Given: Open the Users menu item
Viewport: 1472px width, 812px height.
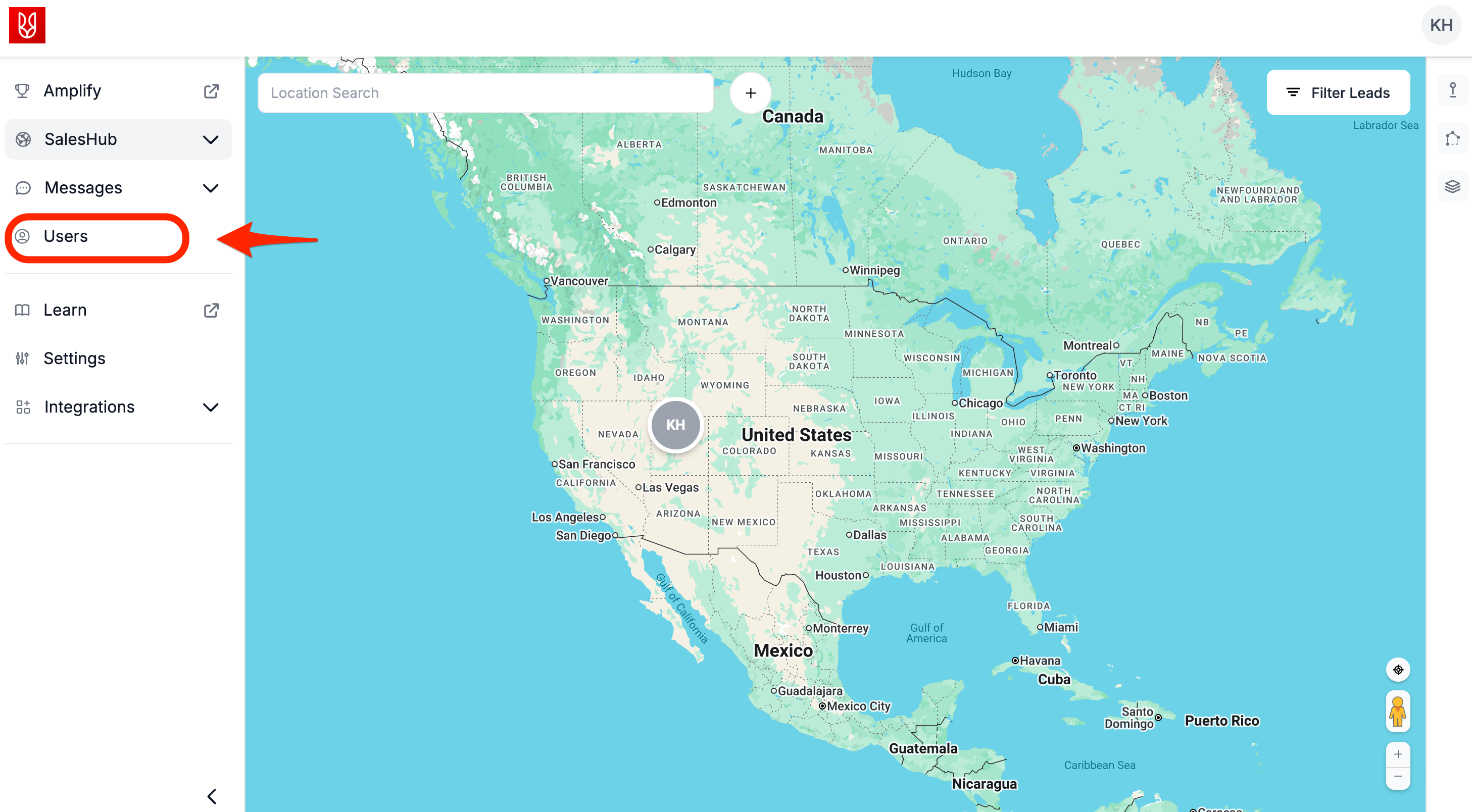Looking at the screenshot, I should click(x=66, y=236).
